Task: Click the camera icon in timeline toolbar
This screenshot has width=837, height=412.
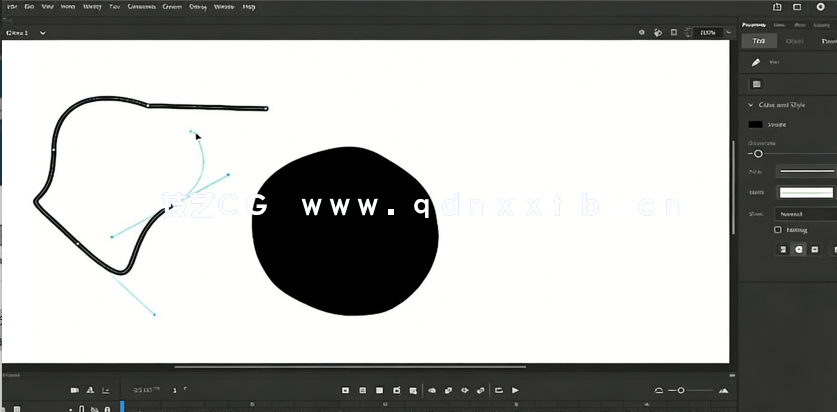Action: 75,391
